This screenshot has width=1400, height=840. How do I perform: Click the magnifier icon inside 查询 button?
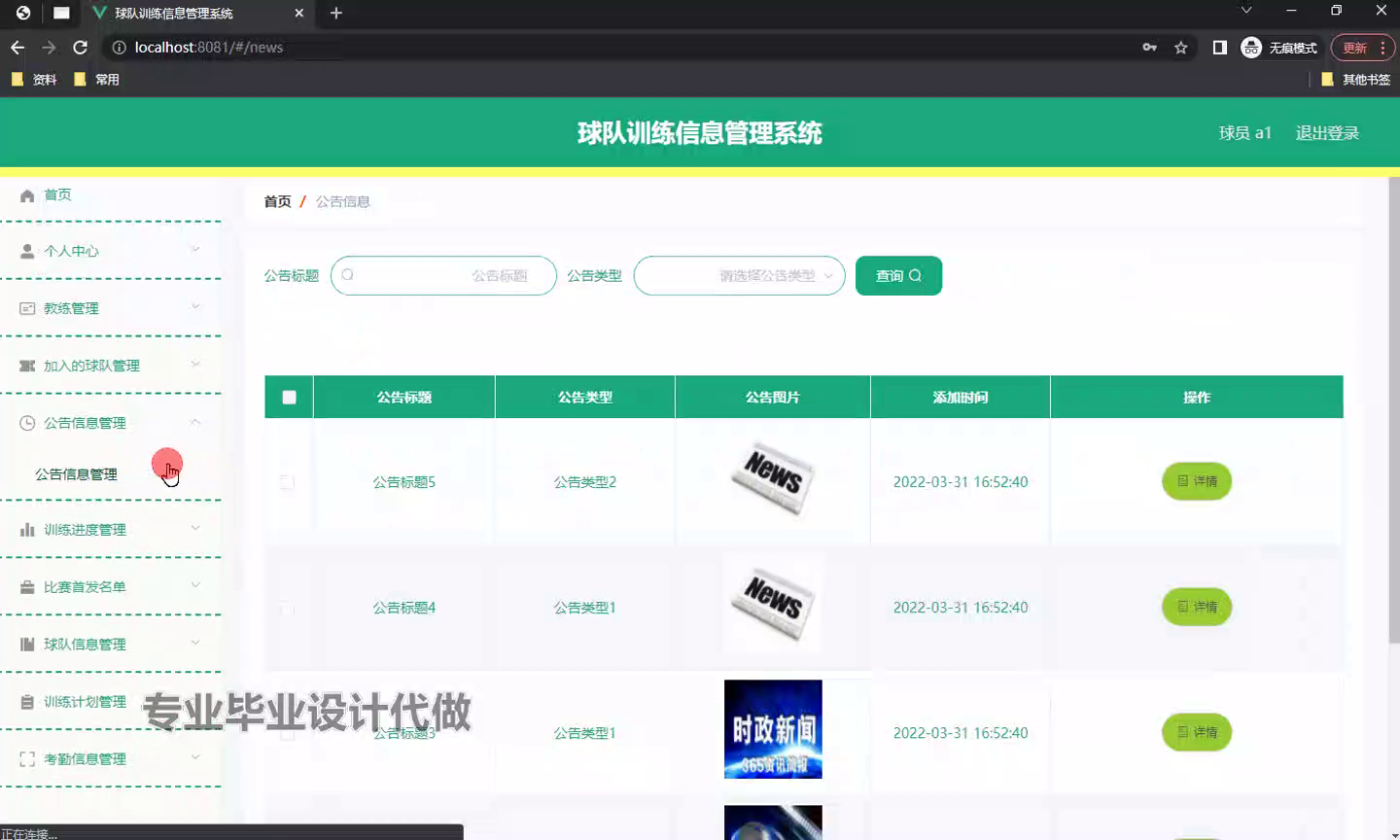(x=918, y=275)
